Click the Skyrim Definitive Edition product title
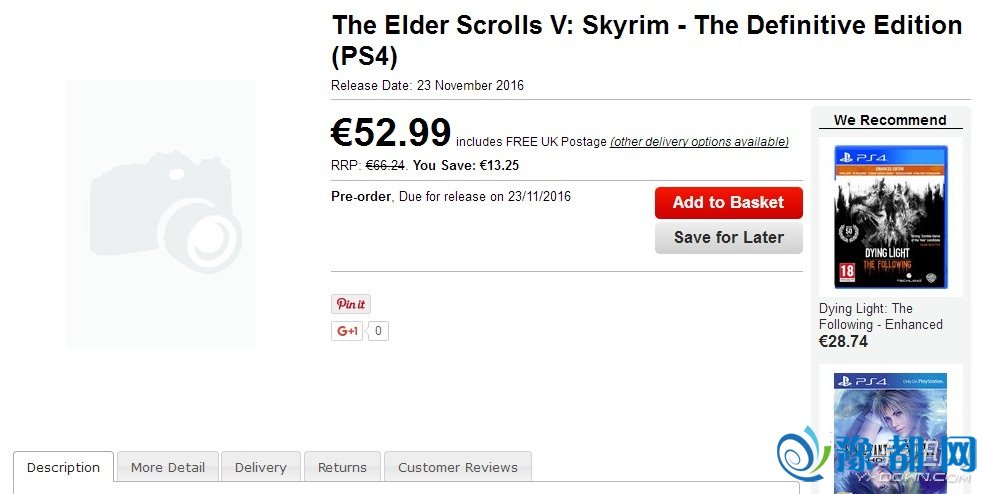The height and width of the screenshot is (494, 982). click(646, 40)
